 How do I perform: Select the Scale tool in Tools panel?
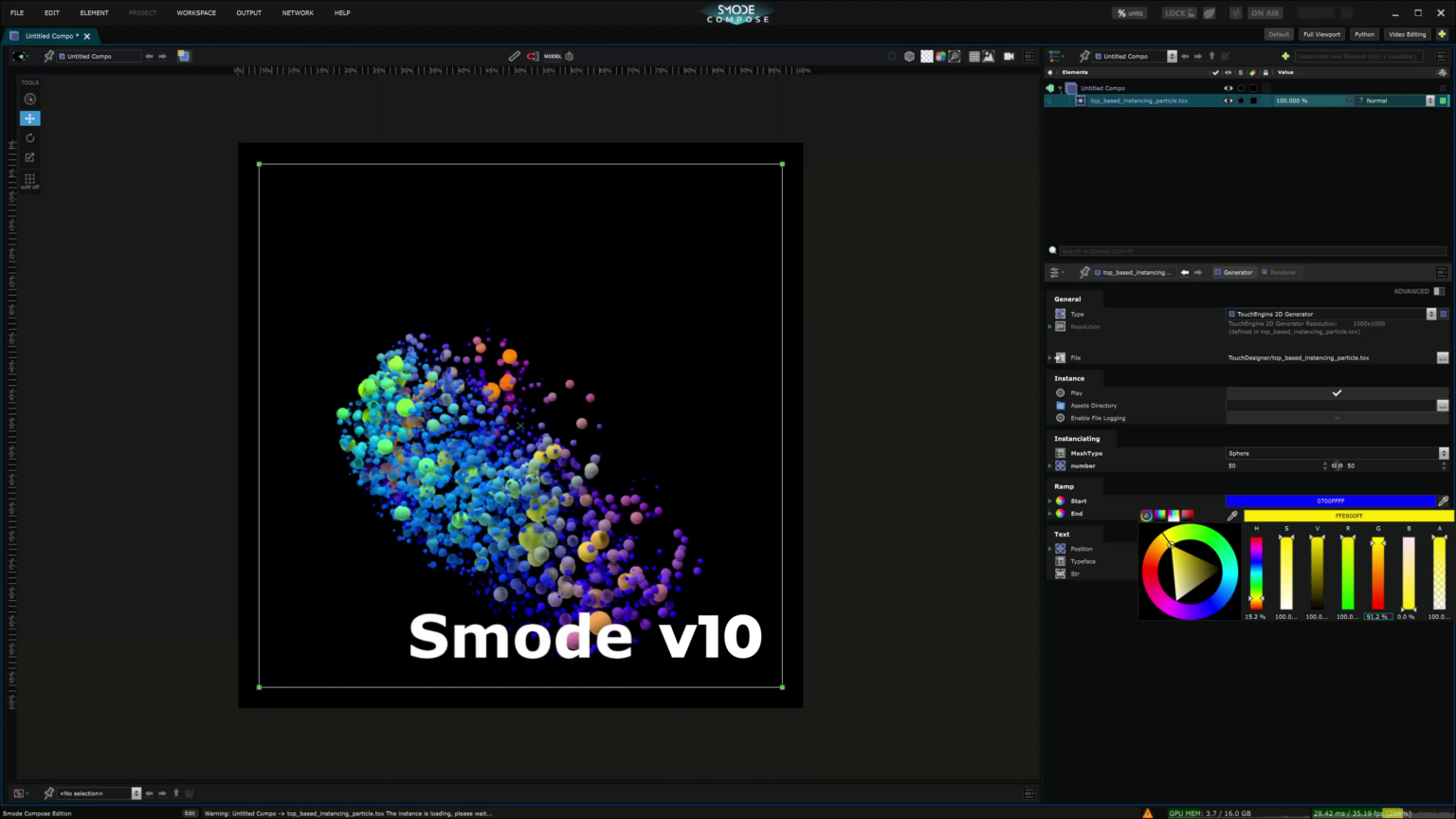29,157
